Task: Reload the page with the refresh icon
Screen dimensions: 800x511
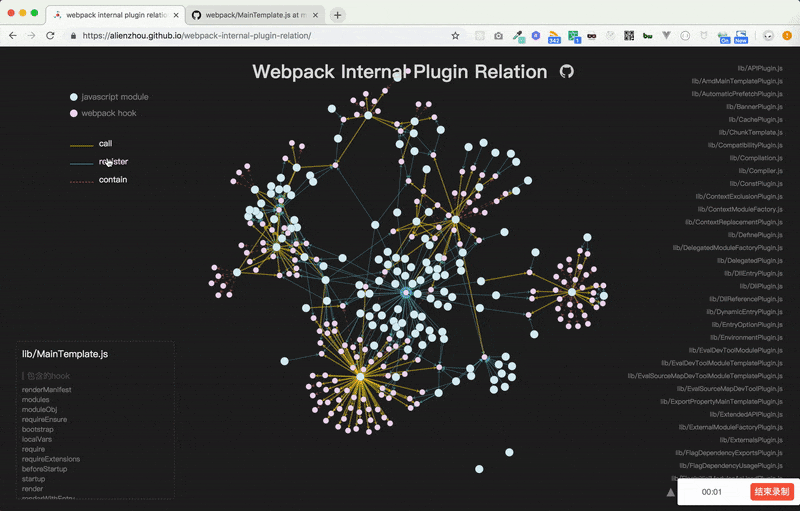Action: coord(50,36)
